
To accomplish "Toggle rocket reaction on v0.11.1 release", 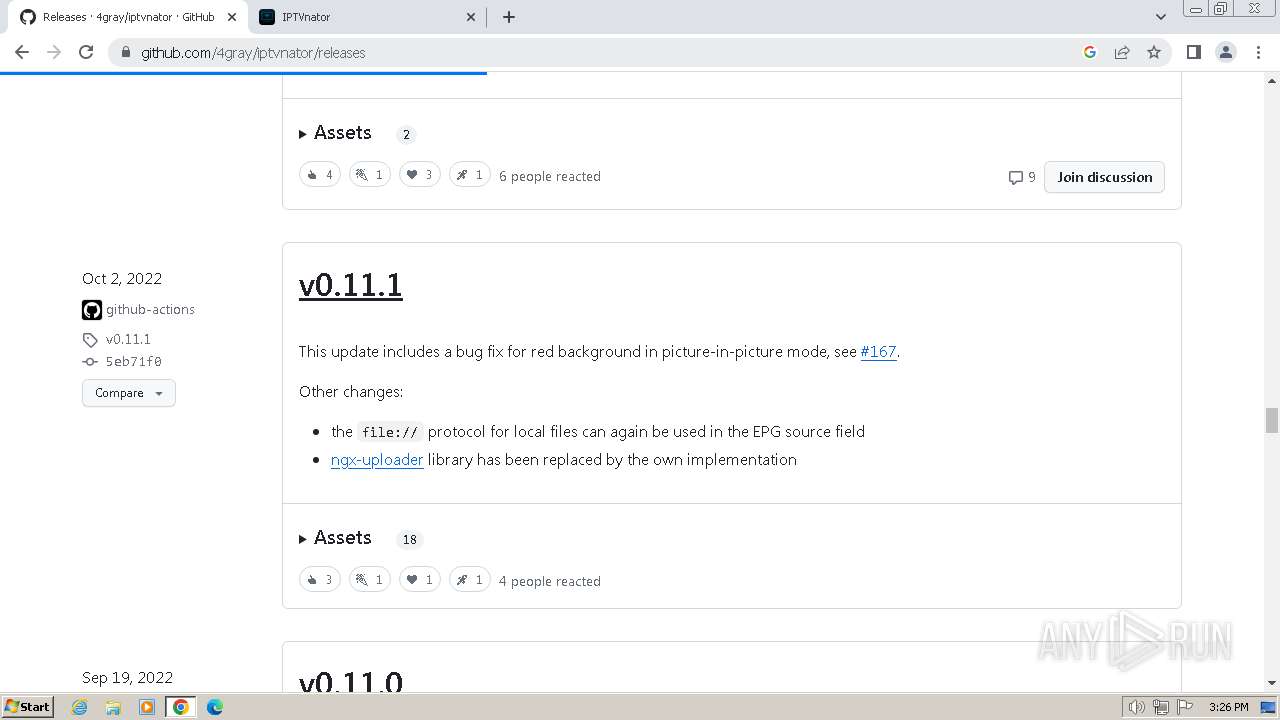I will pyautogui.click(x=470, y=580).
